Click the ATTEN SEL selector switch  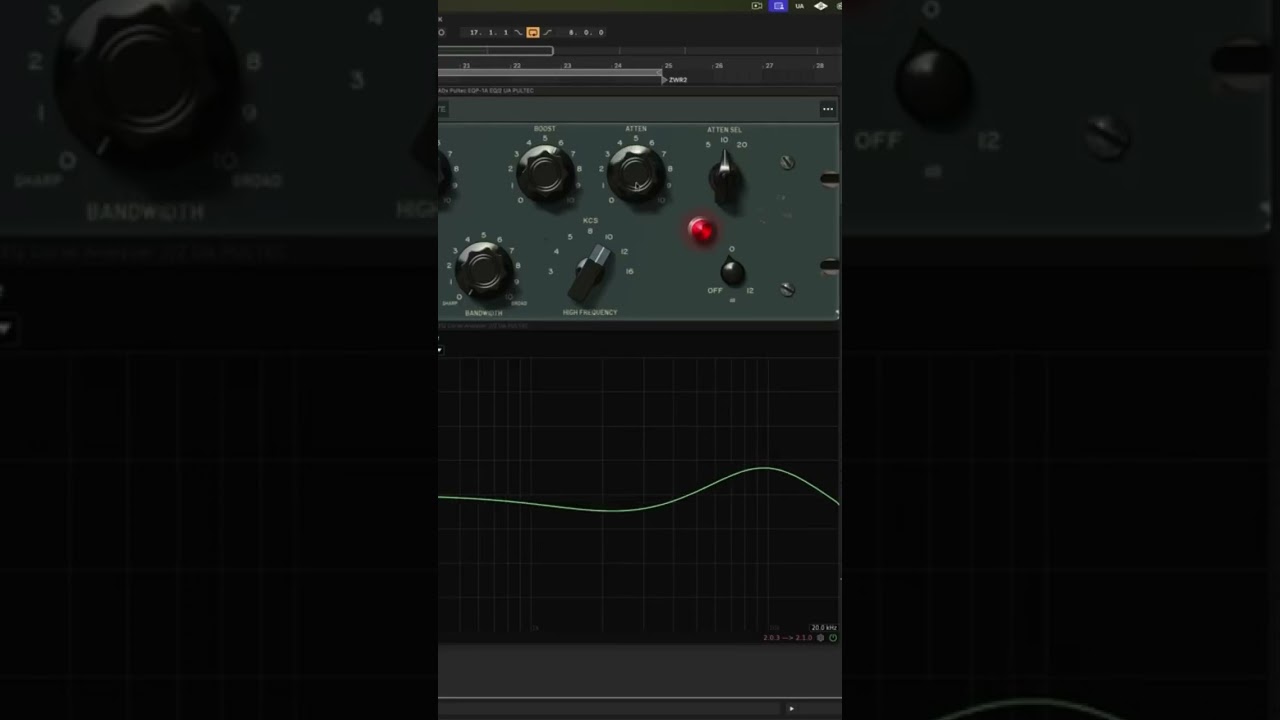[725, 176]
